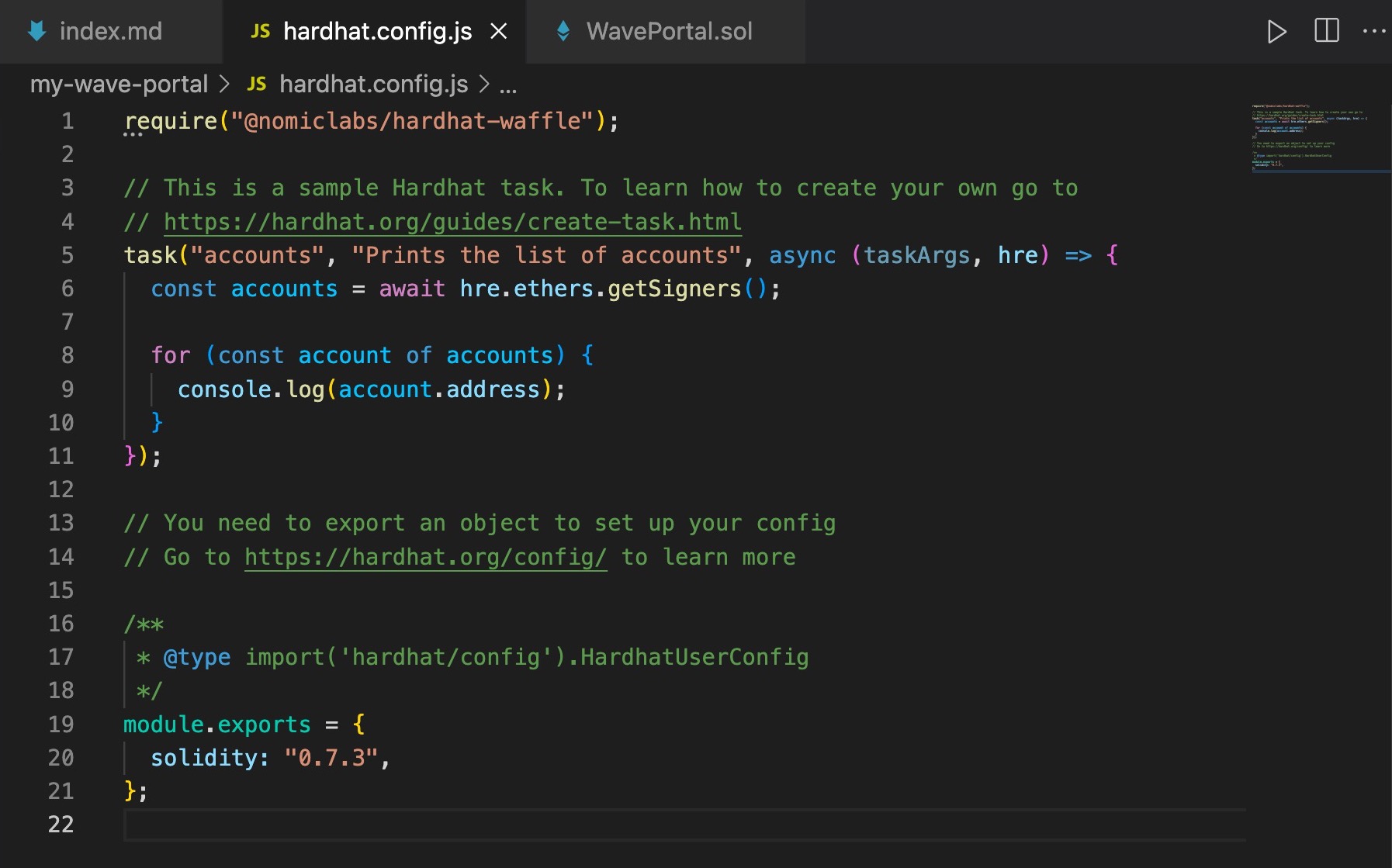Open my-wave-portal breadcrumb folder
This screenshot has height=868, width=1392.
coord(119,84)
